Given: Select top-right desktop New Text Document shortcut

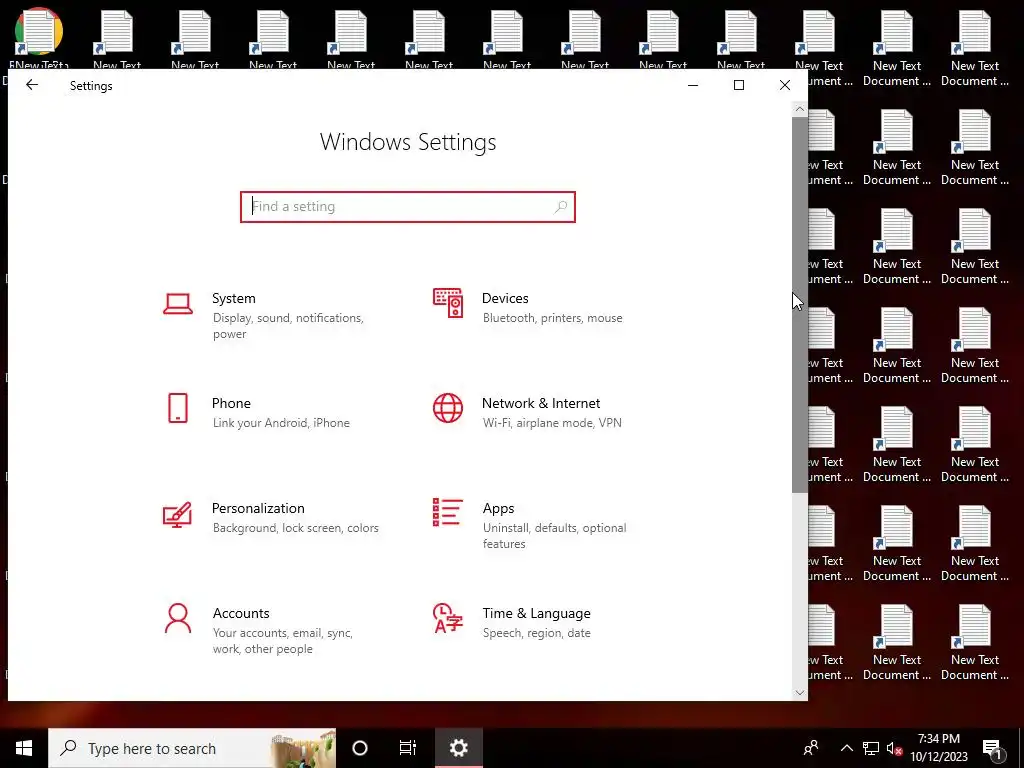Looking at the screenshot, I should pos(974,49).
